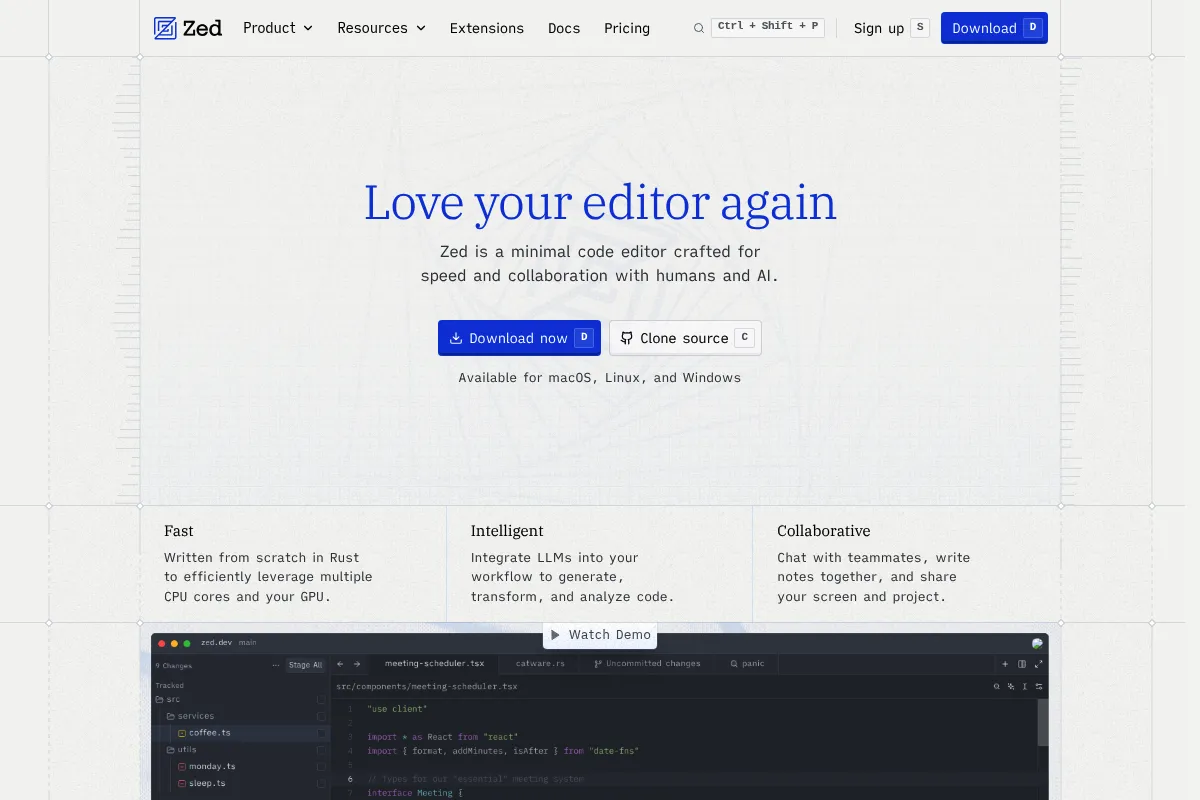Click the Fast feature heading
The width and height of the screenshot is (1200, 800).
pos(179,531)
